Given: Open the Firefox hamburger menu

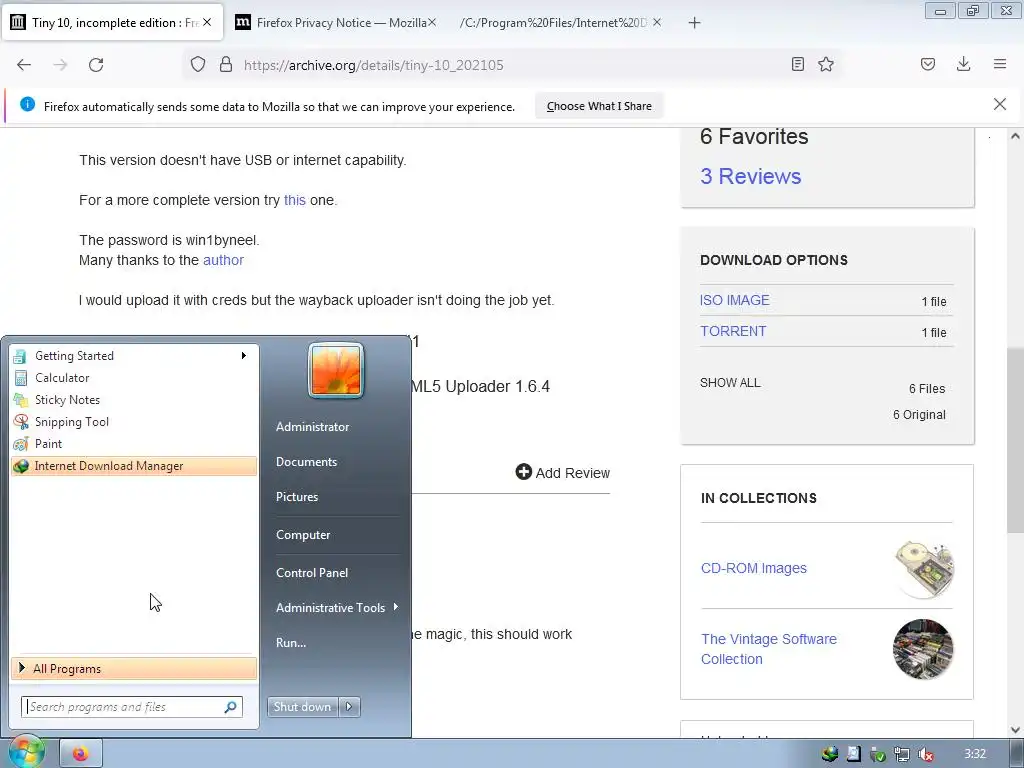Looking at the screenshot, I should [1000, 64].
